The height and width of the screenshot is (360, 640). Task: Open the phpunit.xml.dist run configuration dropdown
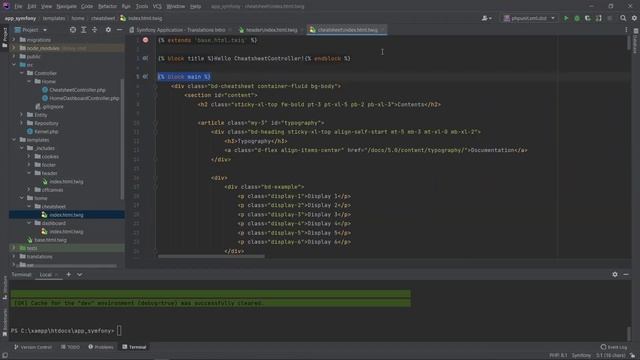[x=529, y=18]
